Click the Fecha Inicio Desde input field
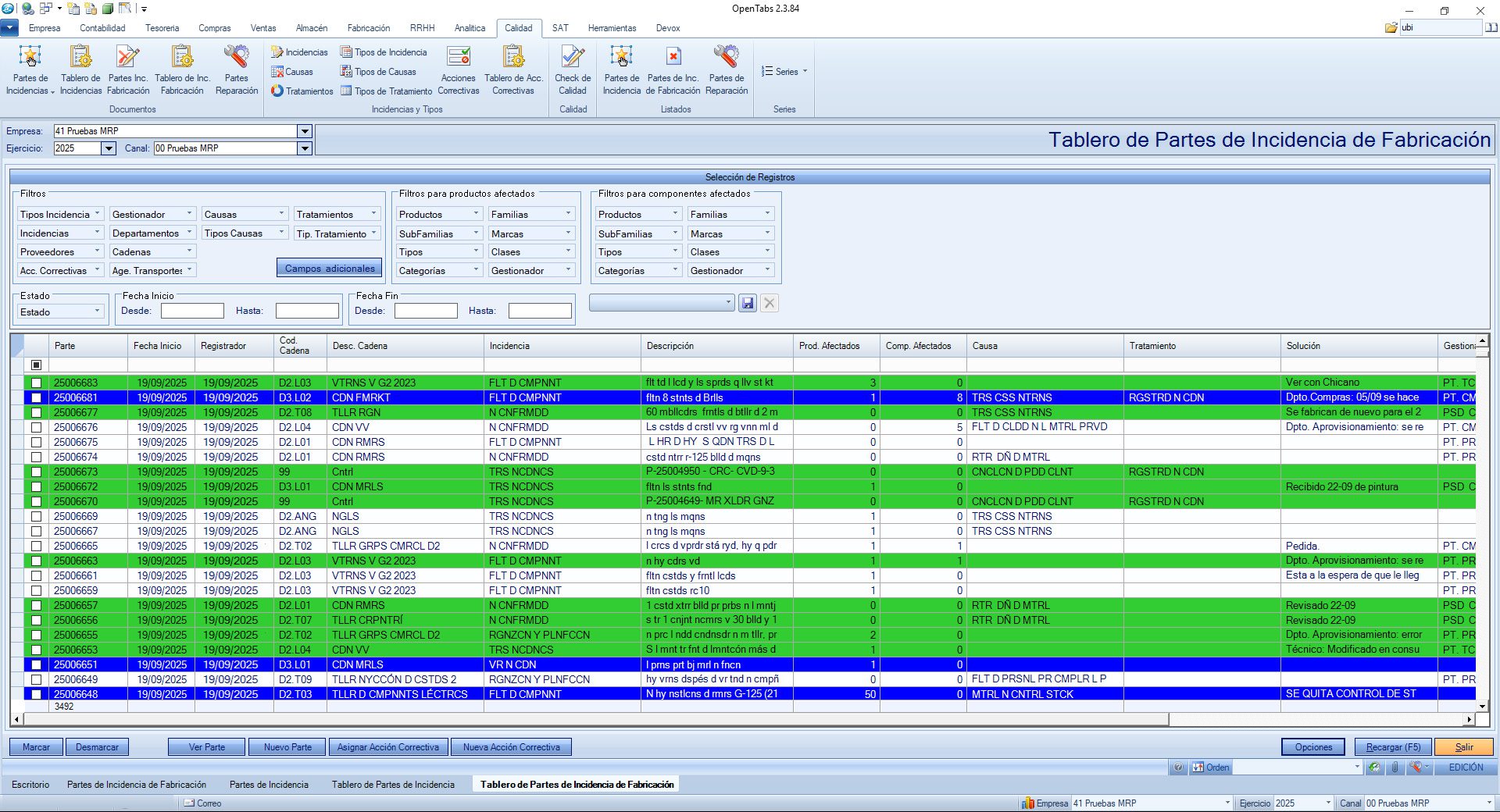Image resolution: width=1500 pixels, height=812 pixels. point(192,311)
